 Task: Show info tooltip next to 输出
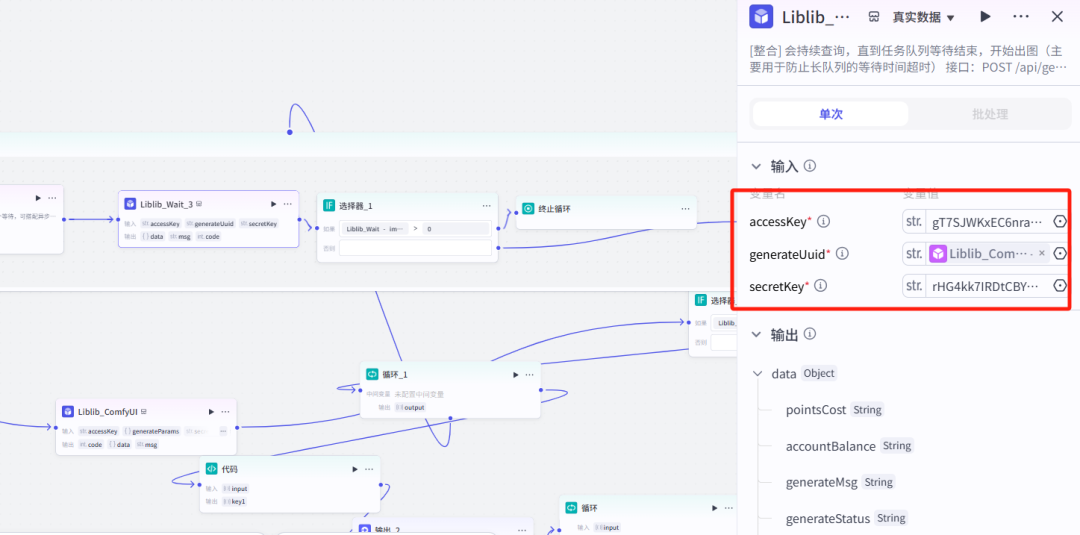tap(810, 334)
